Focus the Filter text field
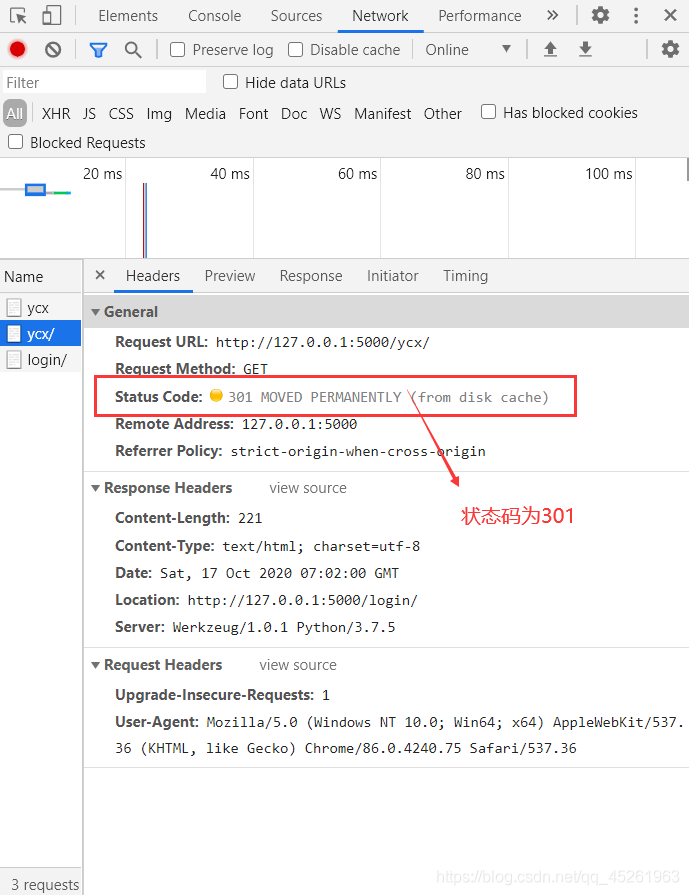The height and width of the screenshot is (895, 689). [104, 82]
